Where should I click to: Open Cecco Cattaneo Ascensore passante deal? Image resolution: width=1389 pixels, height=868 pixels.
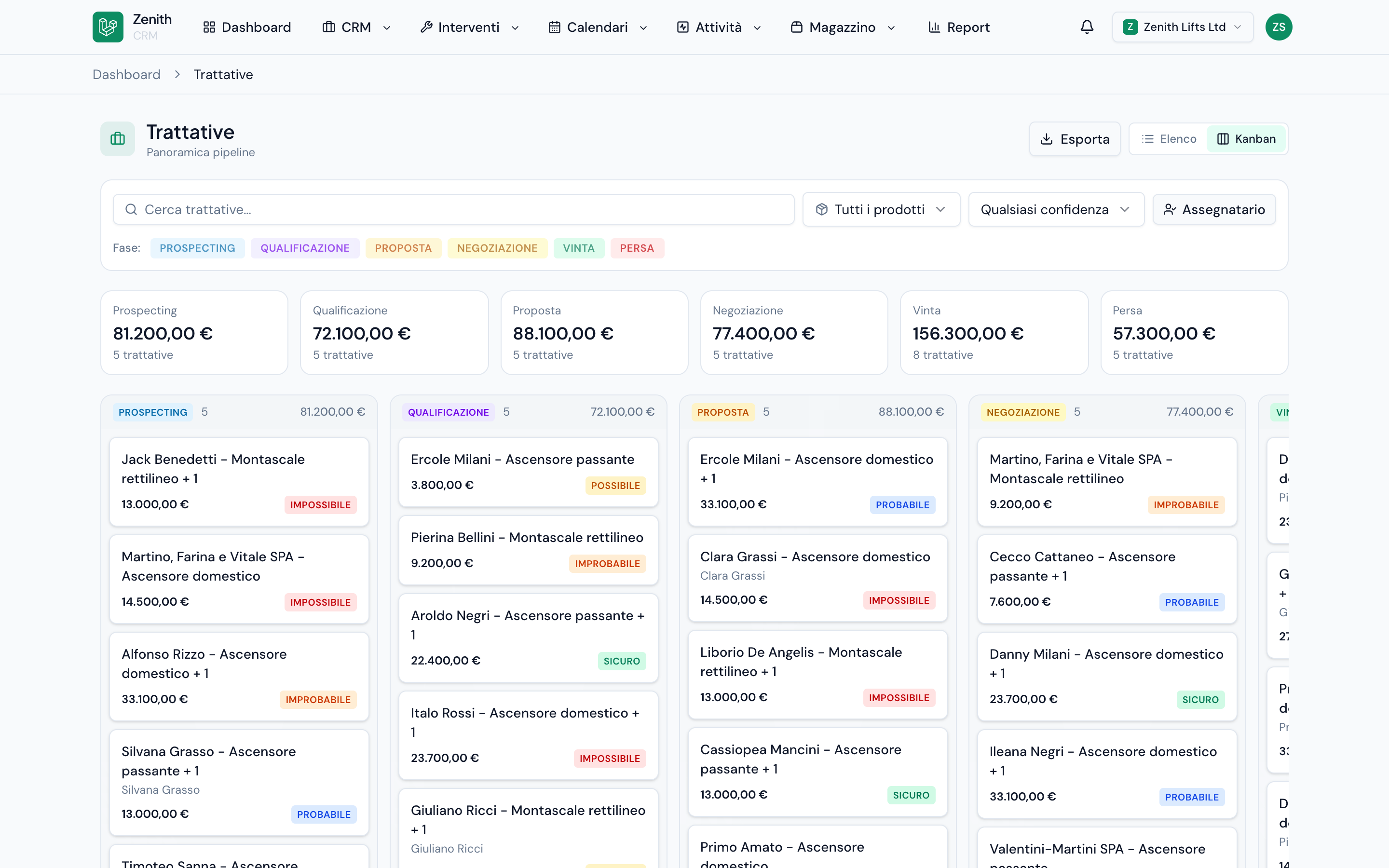point(1106,579)
